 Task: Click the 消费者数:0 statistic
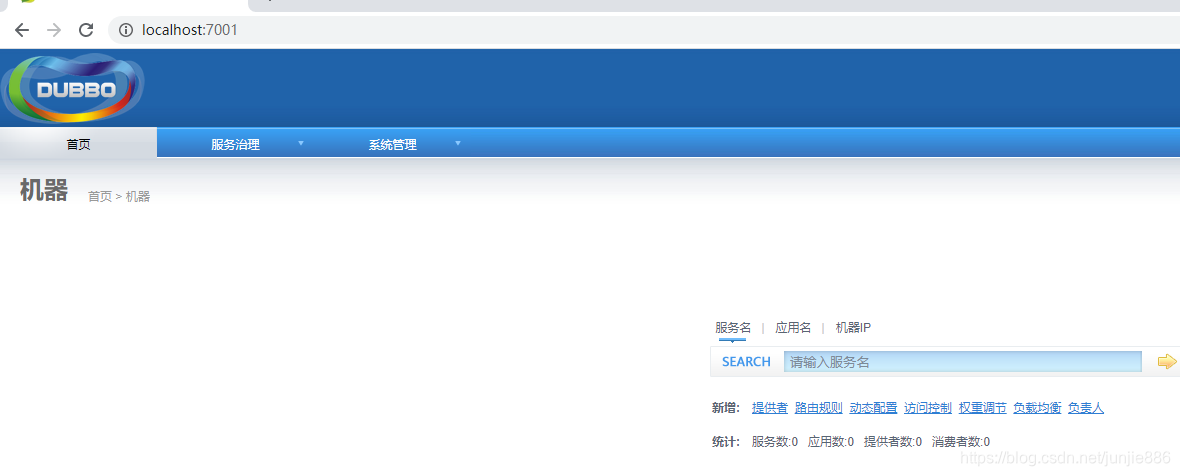(x=960, y=442)
